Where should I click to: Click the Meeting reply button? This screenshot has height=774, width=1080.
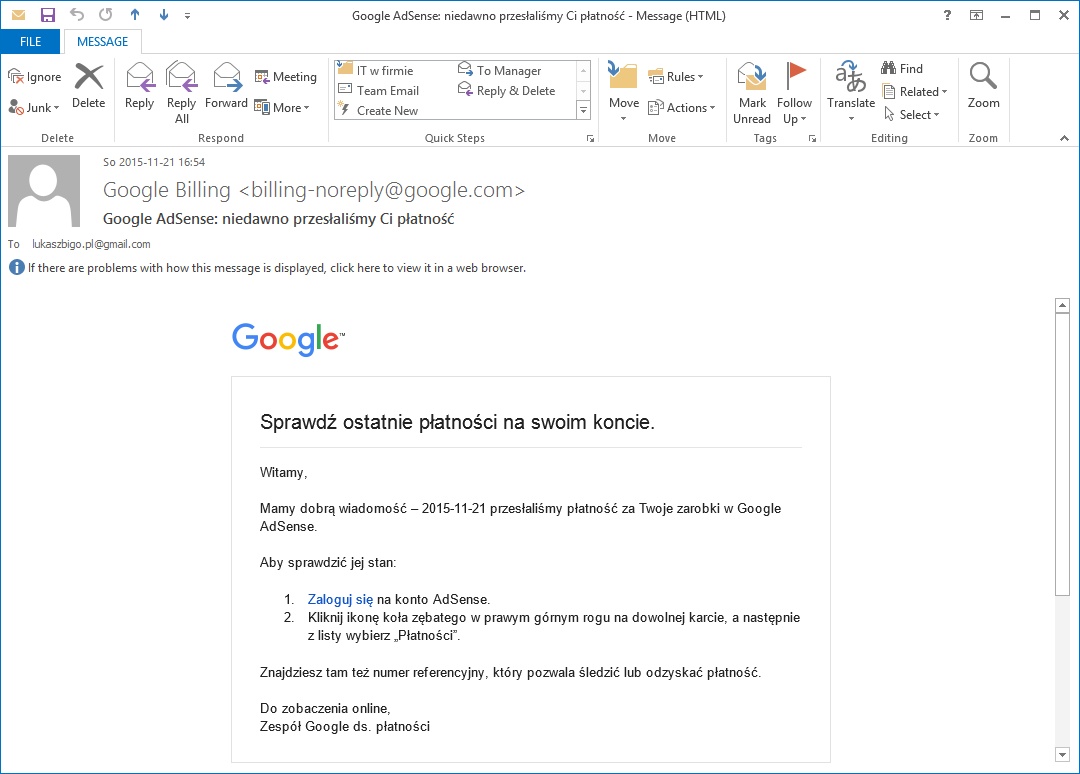(286, 76)
